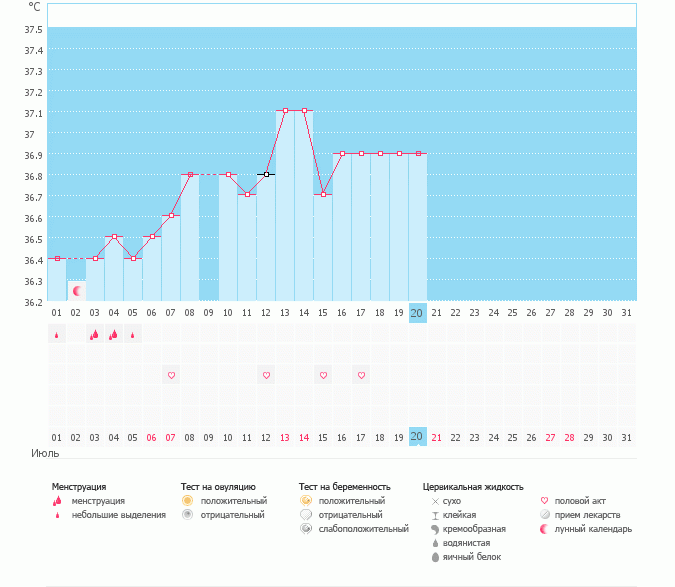Viewport: 675px width, 587px height.
Task: Click the lunar calendar crescent legend icon
Action: (x=545, y=528)
